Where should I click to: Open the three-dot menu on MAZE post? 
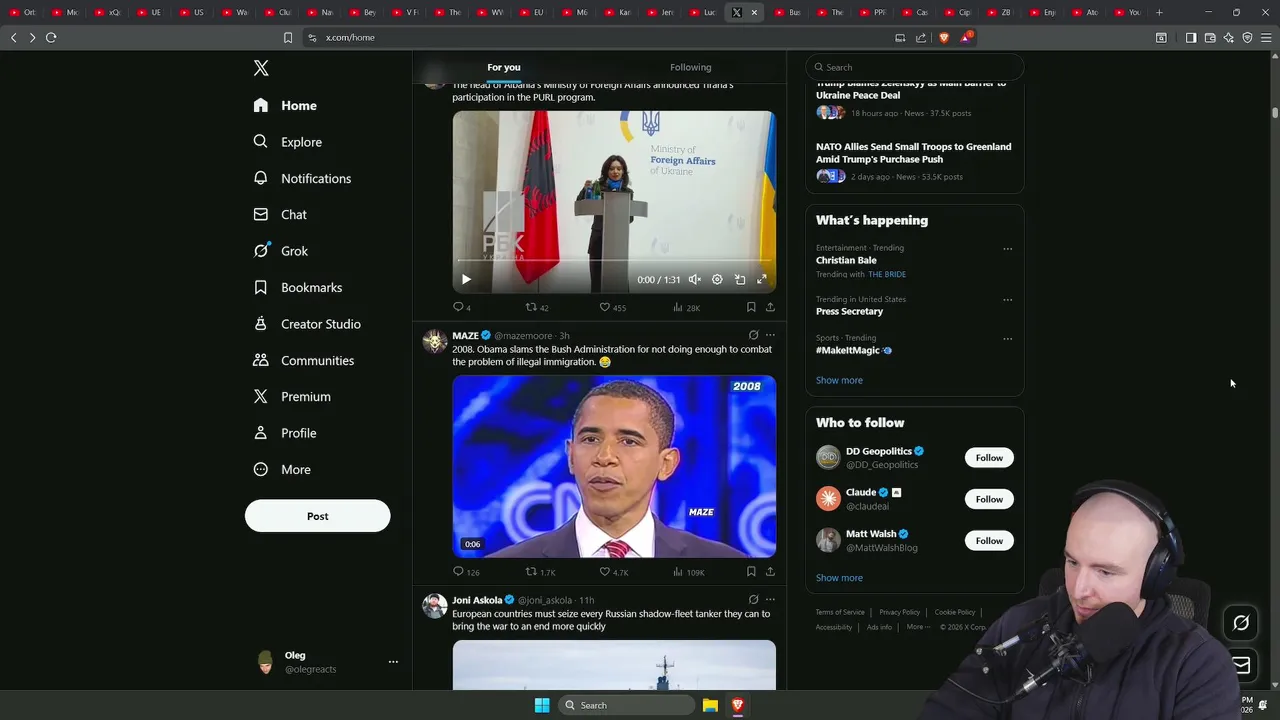click(x=770, y=335)
